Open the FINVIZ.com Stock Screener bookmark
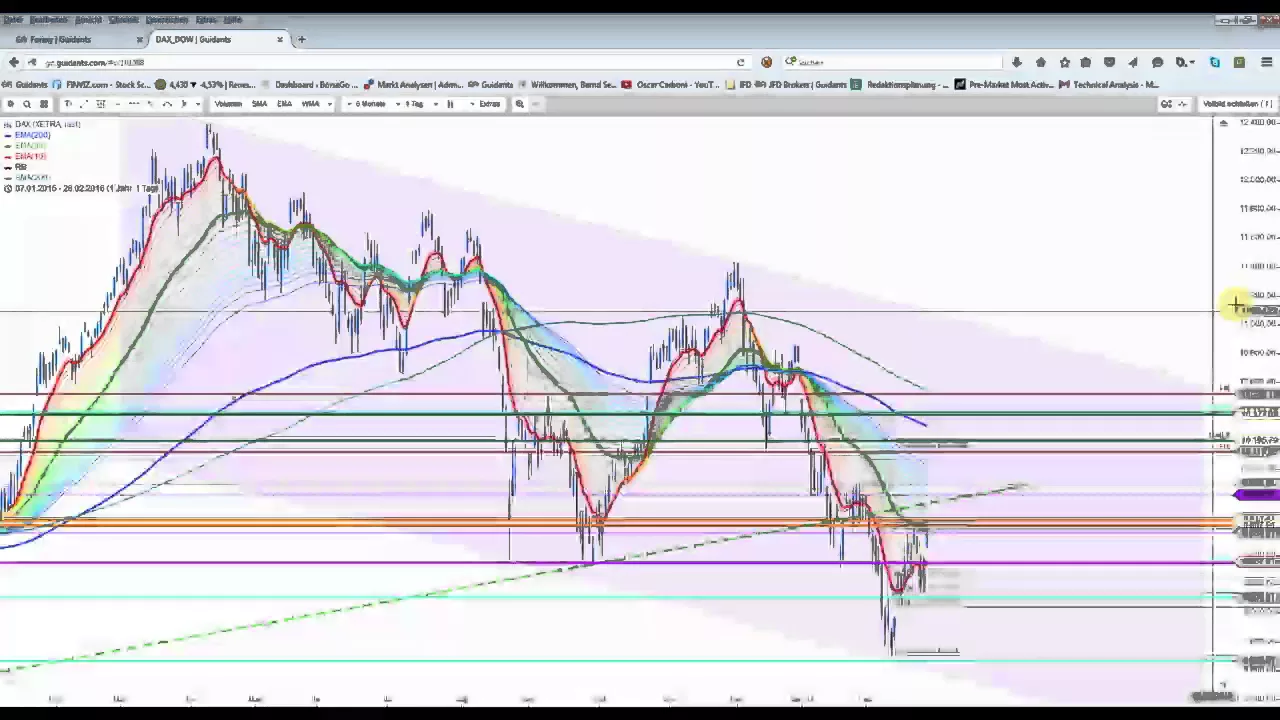This screenshot has height=720, width=1280. (101, 85)
